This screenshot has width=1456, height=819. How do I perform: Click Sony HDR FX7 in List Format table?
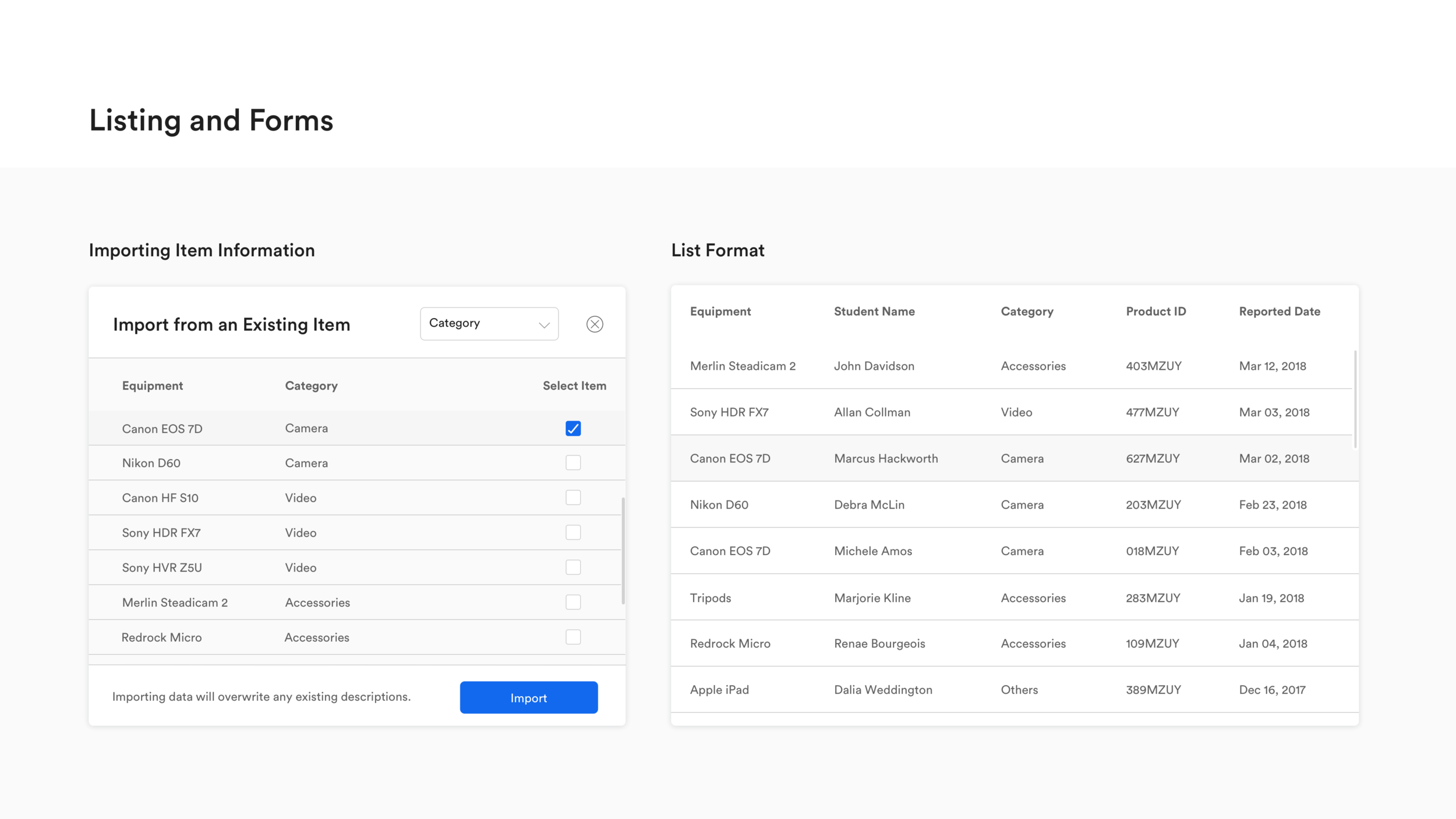[729, 412]
